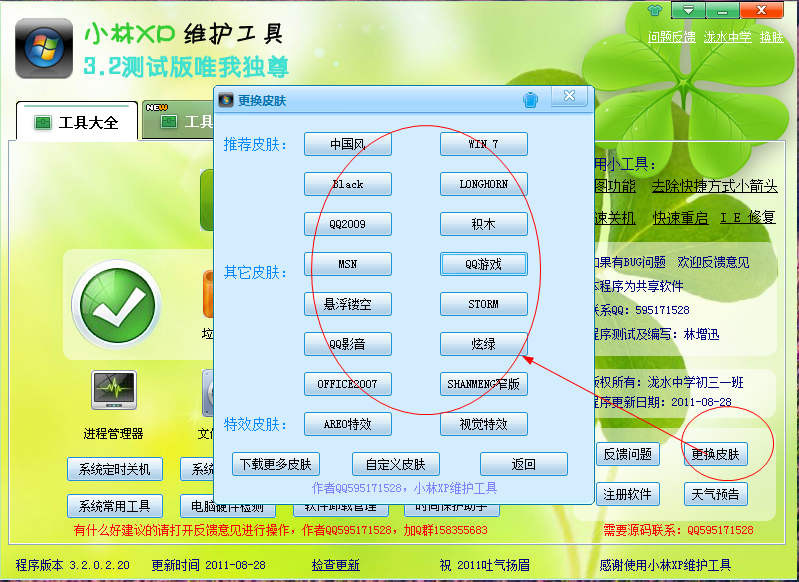Open 自定义皮肤 custom skin option
799x582 pixels.
tap(395, 464)
